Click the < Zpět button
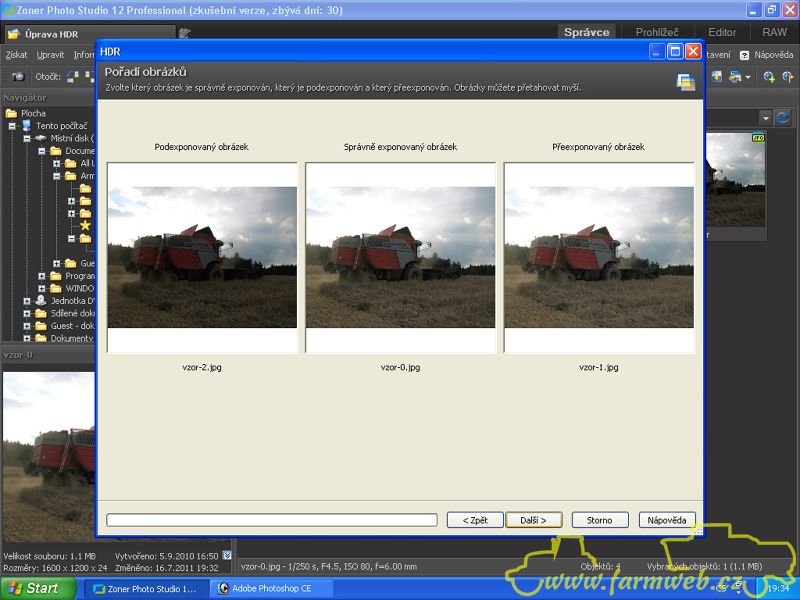This screenshot has height=600, width=800. (475, 520)
